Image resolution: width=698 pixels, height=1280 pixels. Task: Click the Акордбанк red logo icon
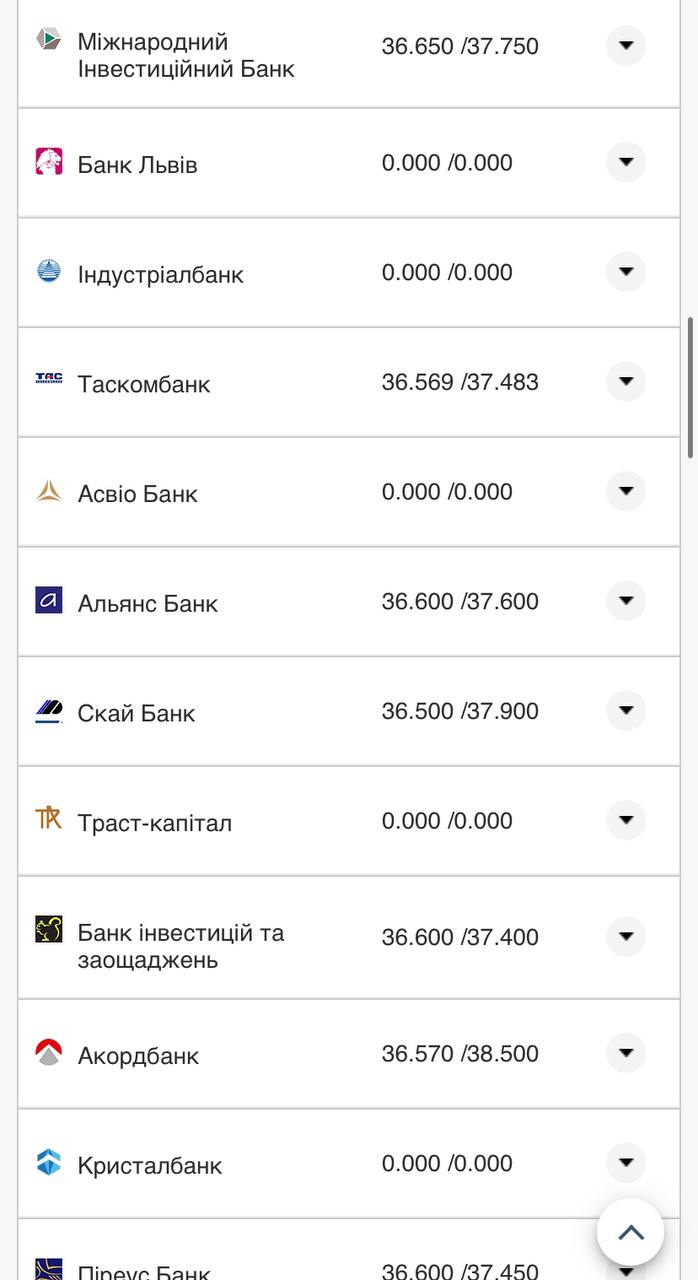coord(48,1052)
